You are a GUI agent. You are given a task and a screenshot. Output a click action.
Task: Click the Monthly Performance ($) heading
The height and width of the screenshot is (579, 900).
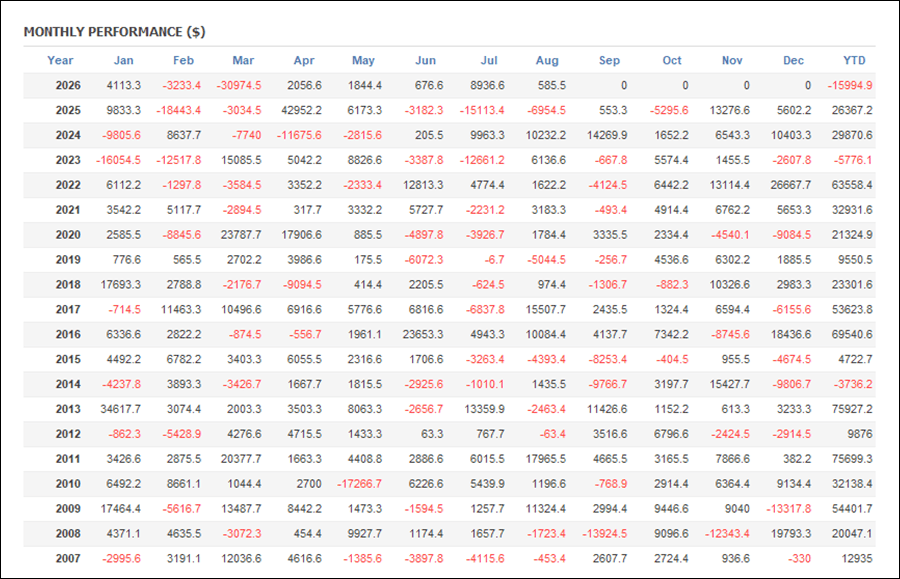114,32
